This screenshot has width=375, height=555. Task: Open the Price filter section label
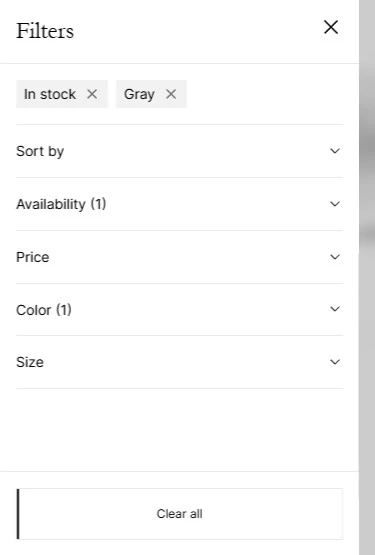pos(33,257)
